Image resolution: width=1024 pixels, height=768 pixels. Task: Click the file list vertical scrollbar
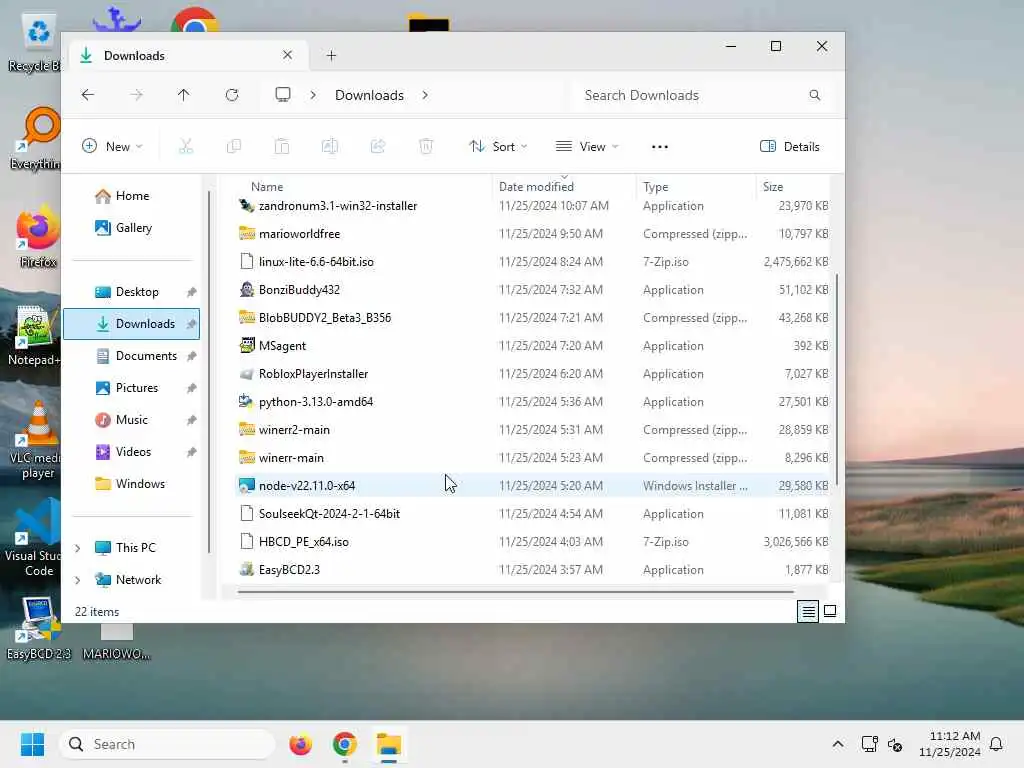[837, 379]
